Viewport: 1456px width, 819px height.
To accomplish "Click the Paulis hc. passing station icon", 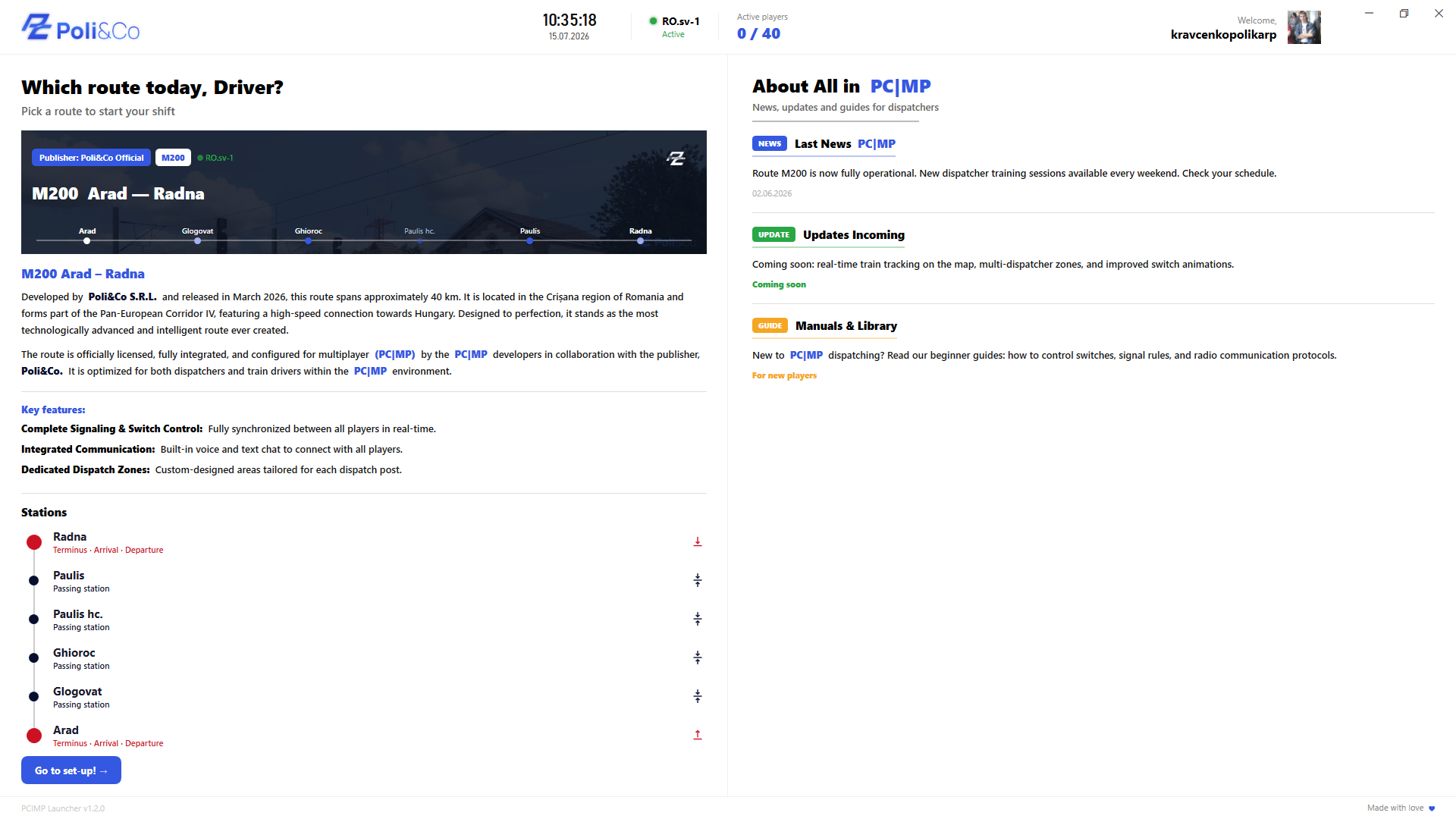I will pyautogui.click(x=698, y=619).
